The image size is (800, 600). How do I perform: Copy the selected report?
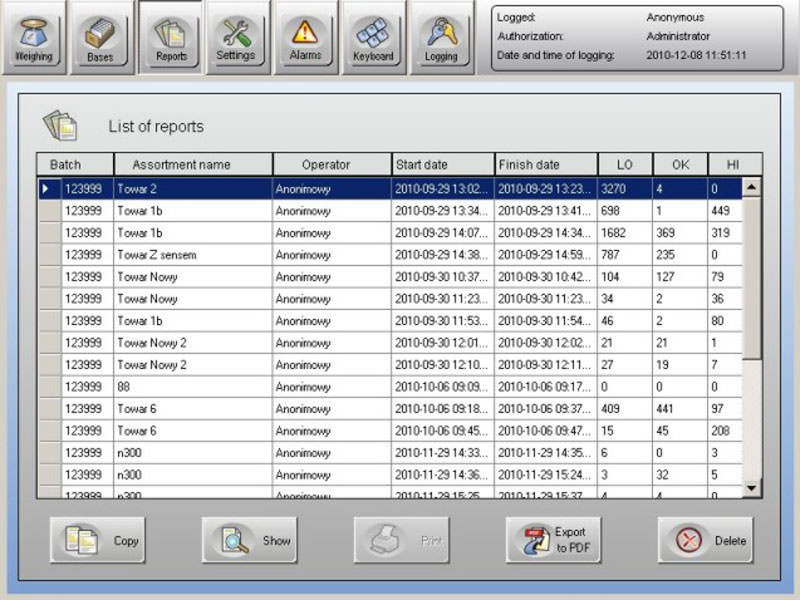[x=97, y=539]
